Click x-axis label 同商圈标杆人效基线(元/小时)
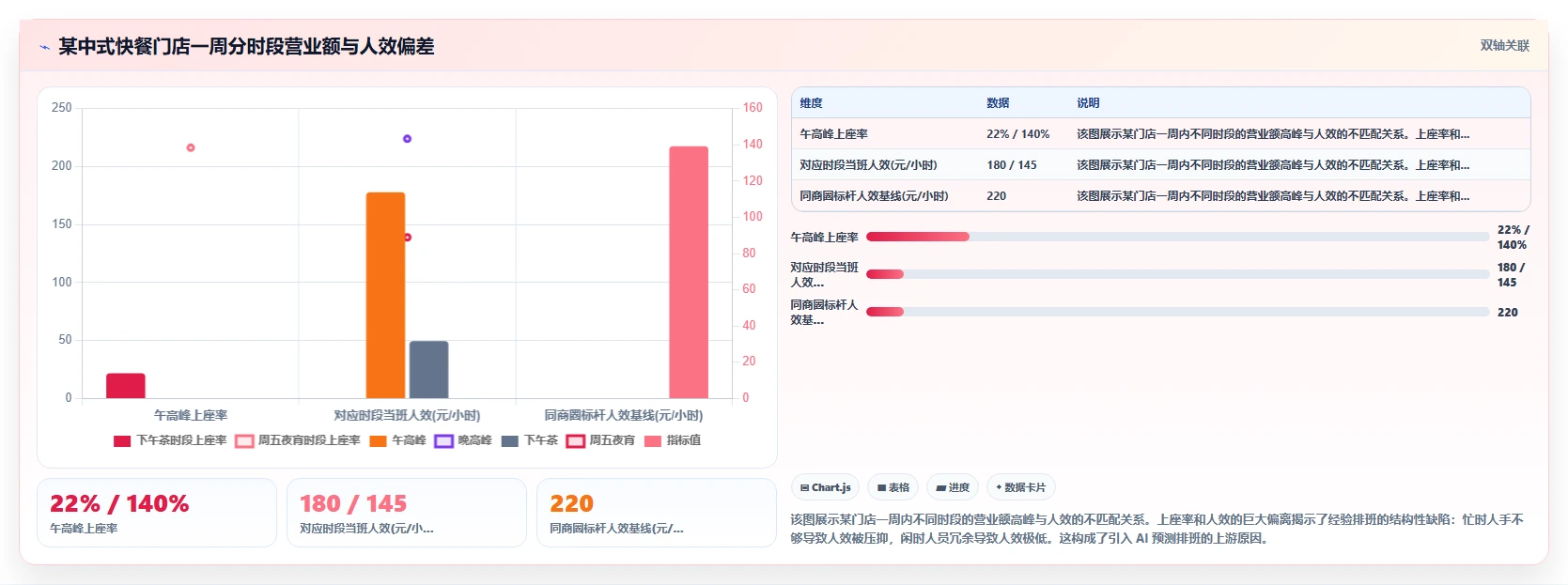Screen dimensions: 1568x585 point(624,415)
